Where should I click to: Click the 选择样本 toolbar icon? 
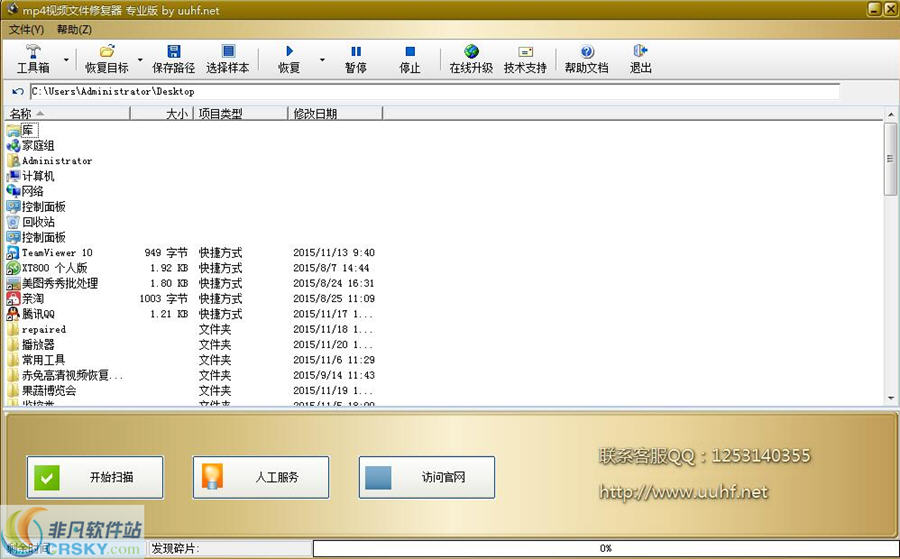(228, 52)
